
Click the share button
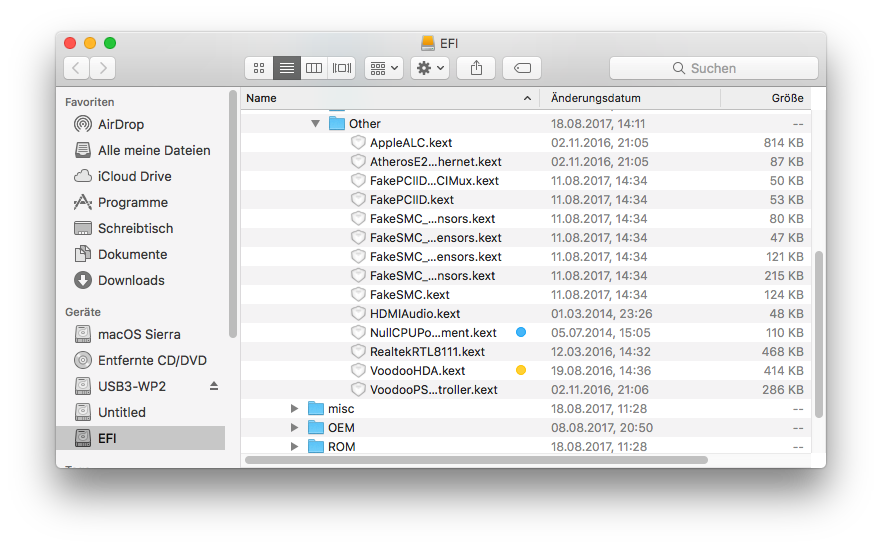(x=476, y=68)
